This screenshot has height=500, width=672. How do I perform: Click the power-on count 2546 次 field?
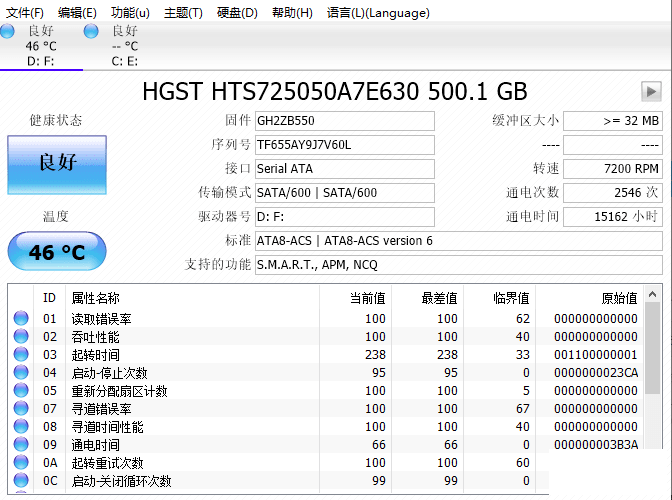pos(613,193)
